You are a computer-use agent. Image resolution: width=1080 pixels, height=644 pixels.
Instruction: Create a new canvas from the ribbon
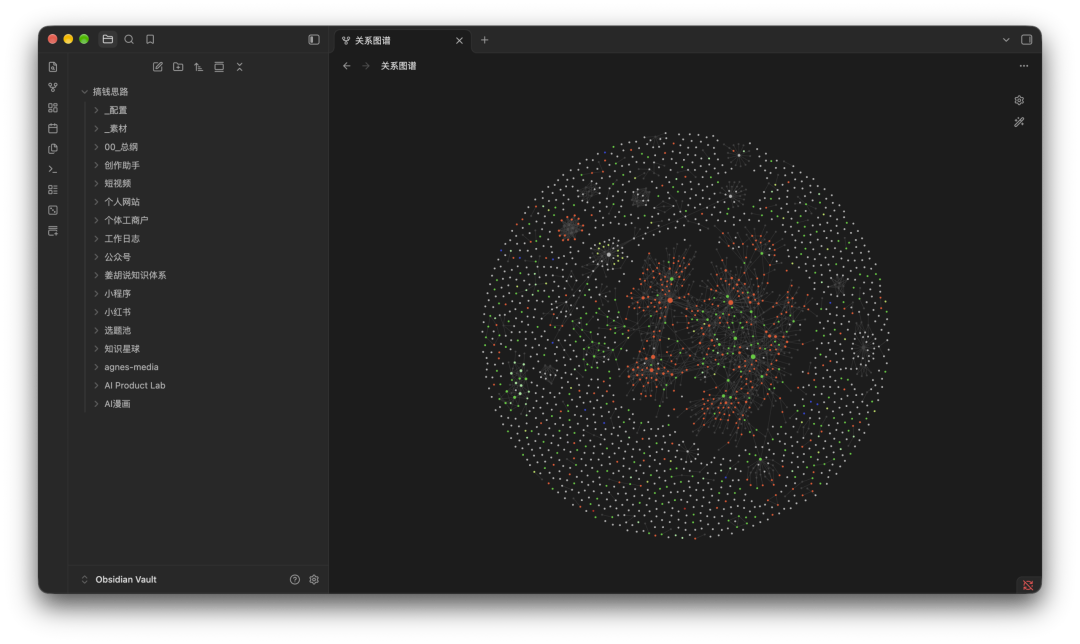(x=53, y=108)
